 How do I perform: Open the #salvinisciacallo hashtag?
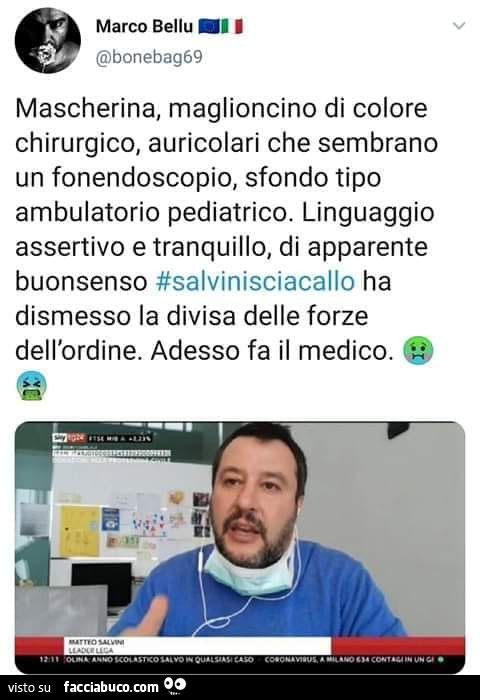coord(256,281)
